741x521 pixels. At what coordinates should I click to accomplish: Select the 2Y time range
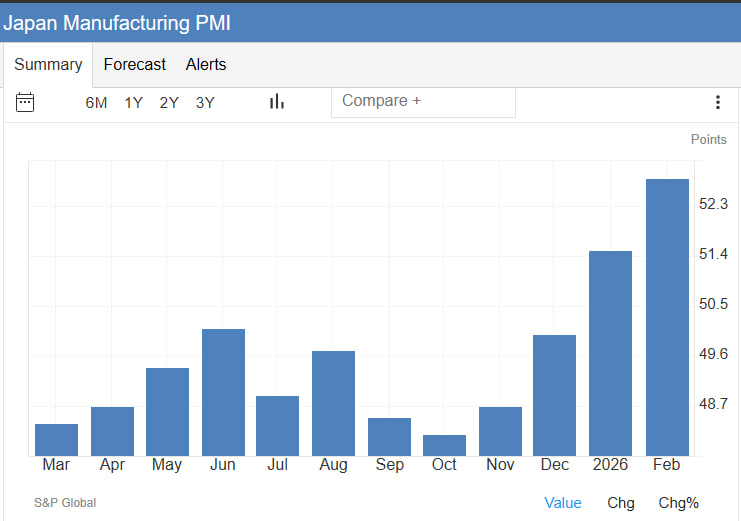169,103
